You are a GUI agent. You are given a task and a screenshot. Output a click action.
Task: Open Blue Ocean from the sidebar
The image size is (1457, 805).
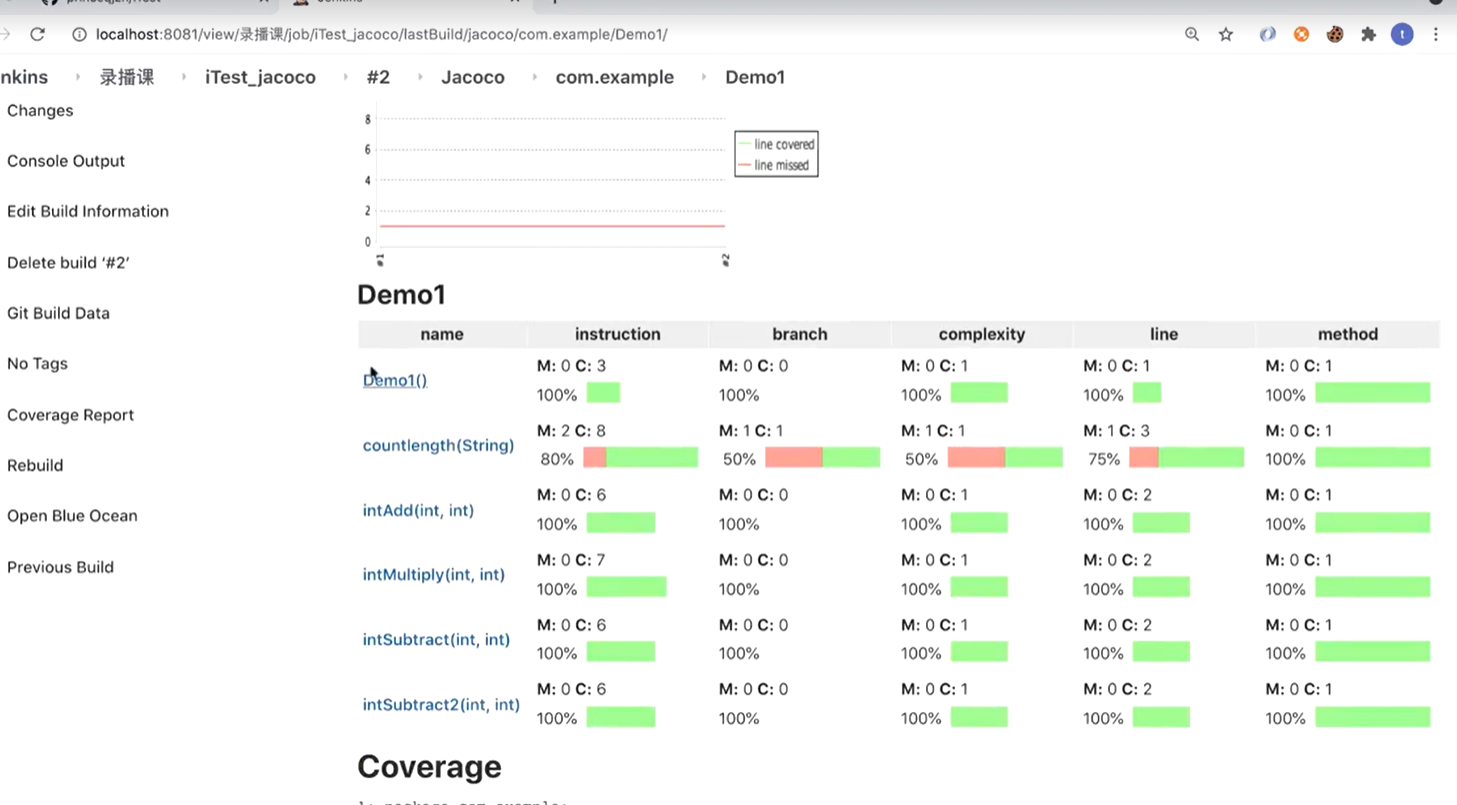pyautogui.click(x=72, y=516)
